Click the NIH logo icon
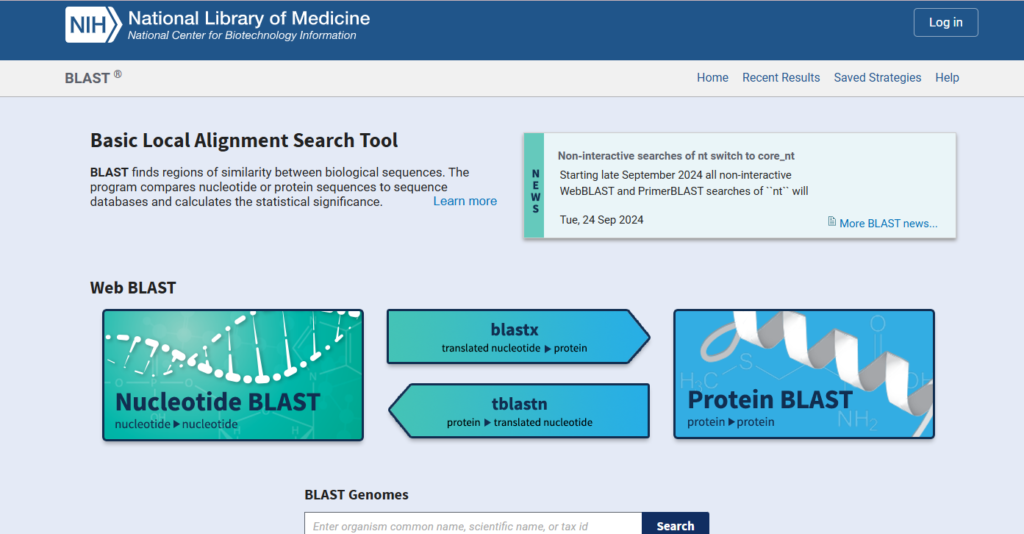 [x=93, y=24]
